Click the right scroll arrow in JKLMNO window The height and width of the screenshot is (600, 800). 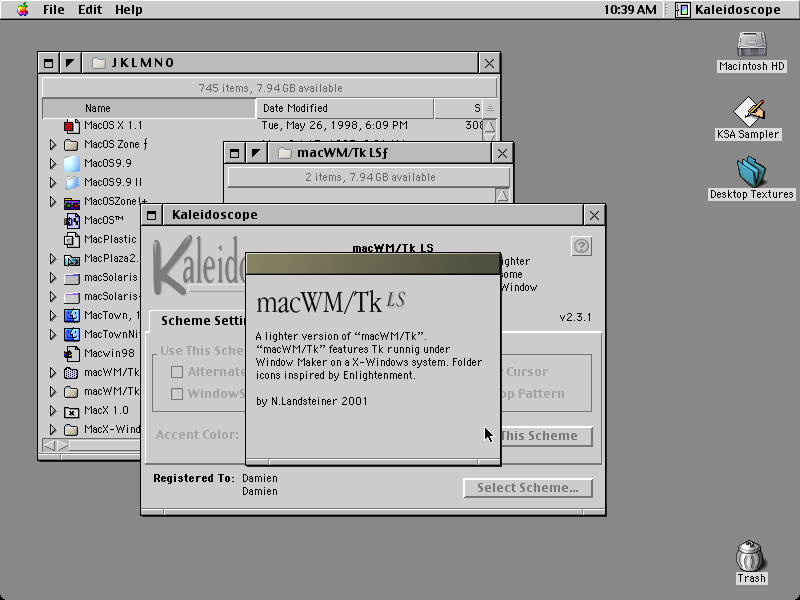click(x=62, y=445)
